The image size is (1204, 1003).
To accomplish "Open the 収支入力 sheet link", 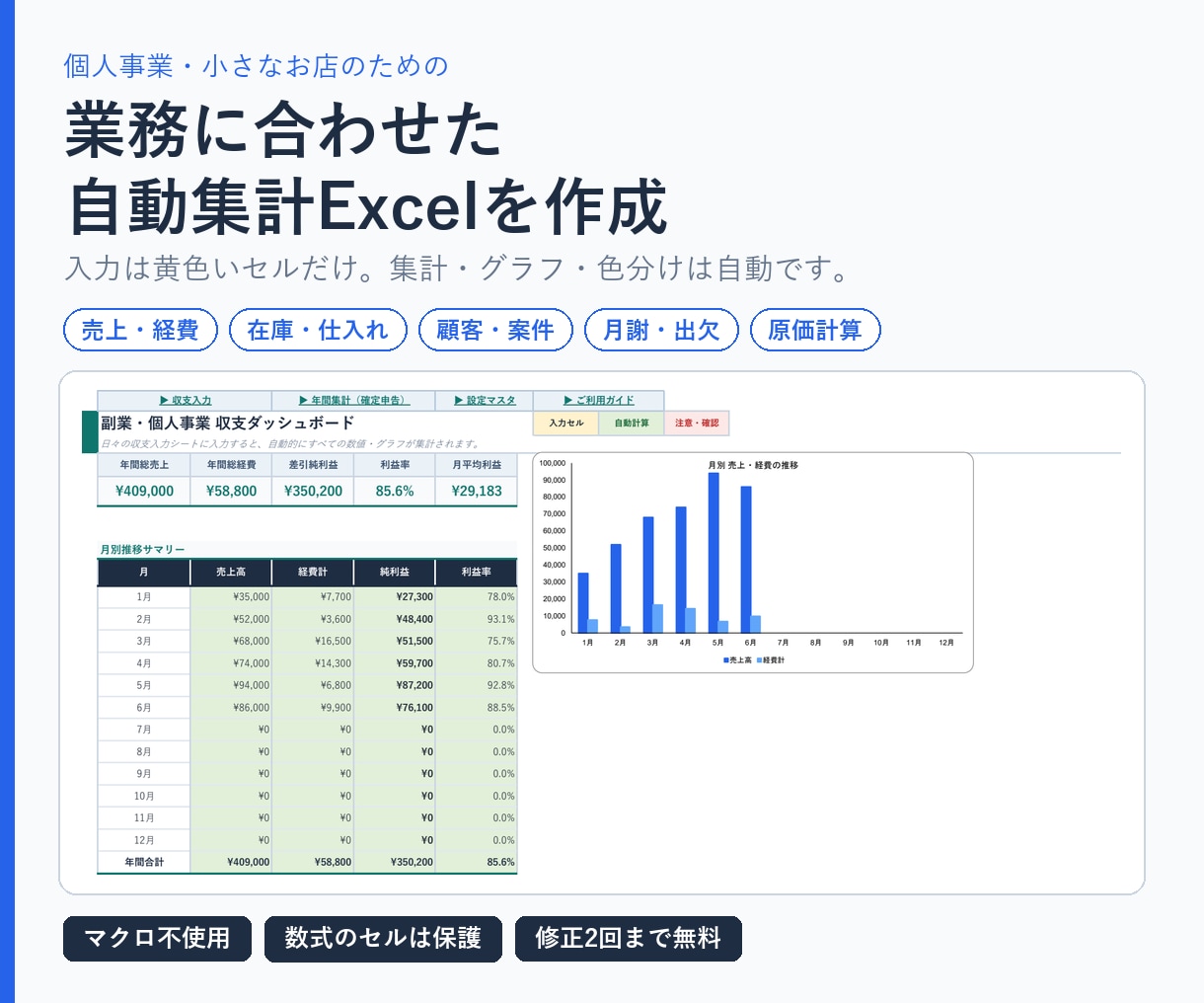I will (x=186, y=400).
